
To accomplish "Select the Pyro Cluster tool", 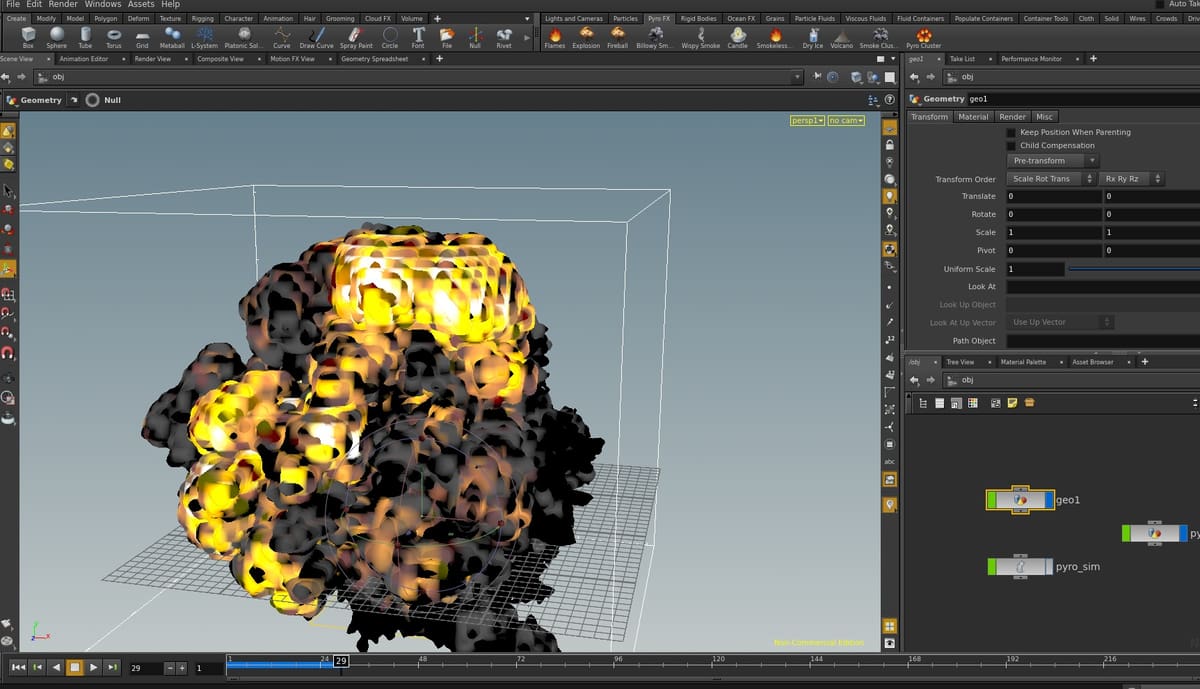I will tap(923, 38).
